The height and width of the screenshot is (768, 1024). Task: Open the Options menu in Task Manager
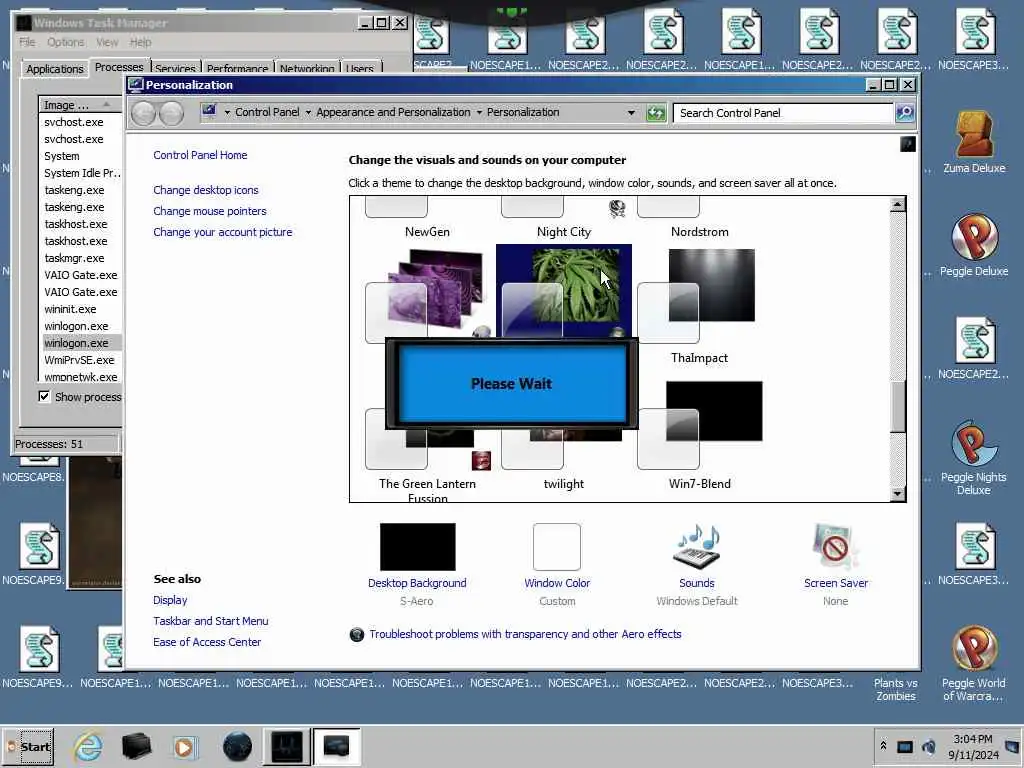coord(65,42)
